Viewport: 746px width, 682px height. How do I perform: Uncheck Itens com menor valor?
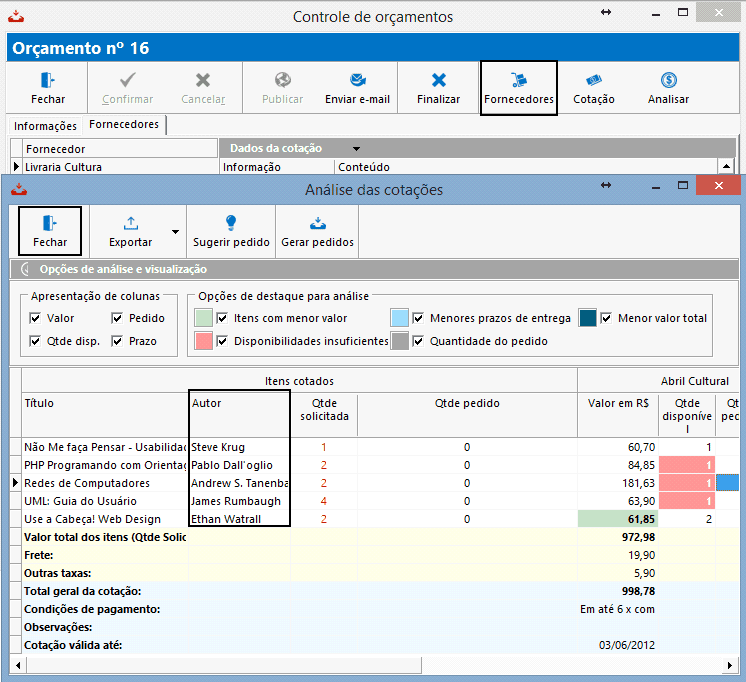[222, 318]
